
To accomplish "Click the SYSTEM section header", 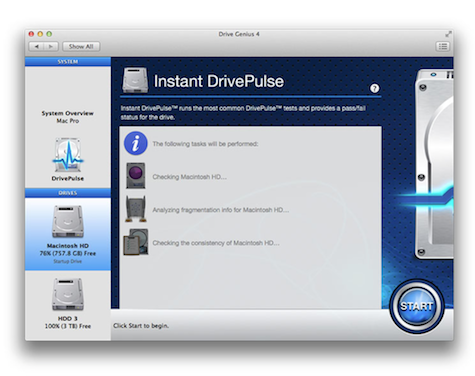I will tap(68, 62).
